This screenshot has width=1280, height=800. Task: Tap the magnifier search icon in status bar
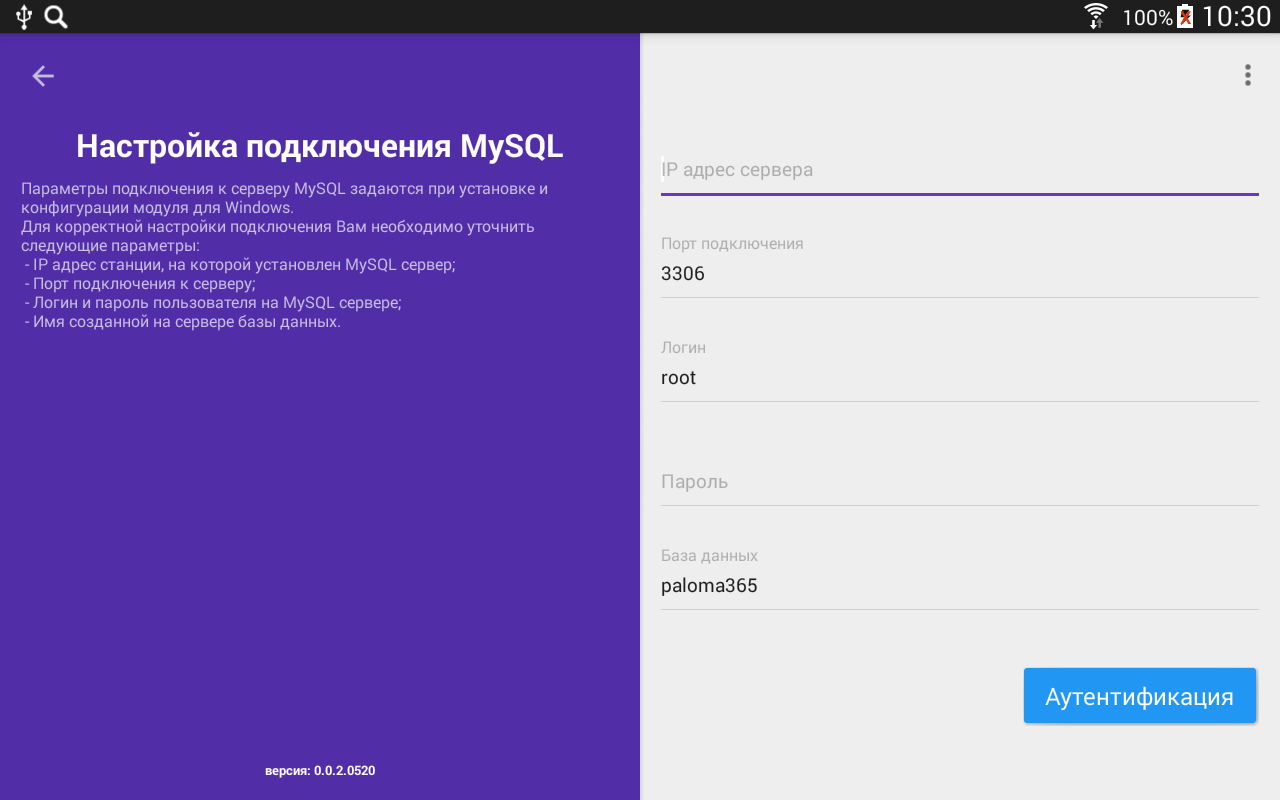pos(57,16)
